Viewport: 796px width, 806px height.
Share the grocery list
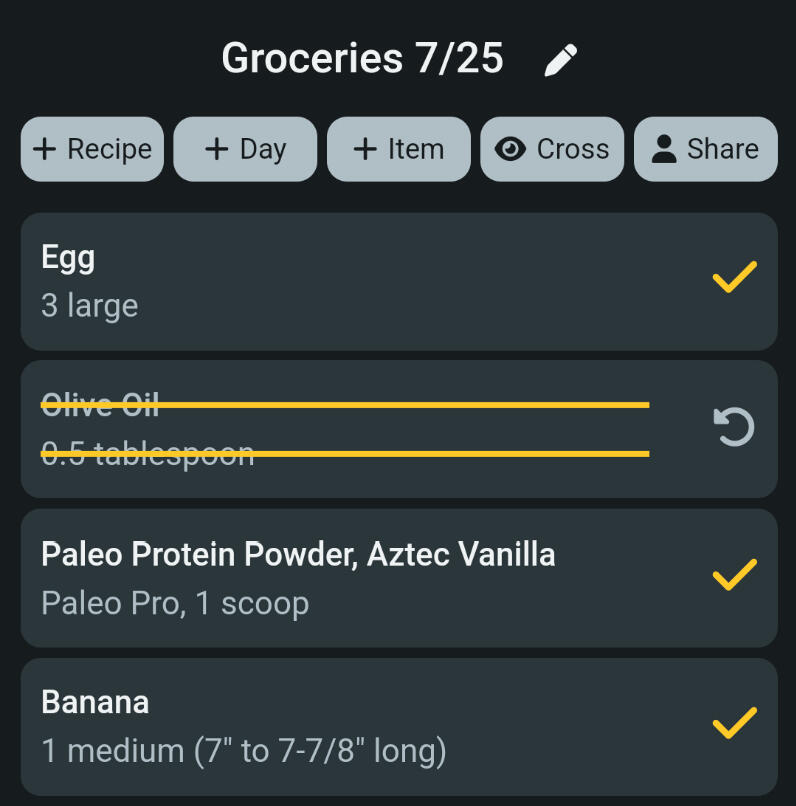click(706, 149)
